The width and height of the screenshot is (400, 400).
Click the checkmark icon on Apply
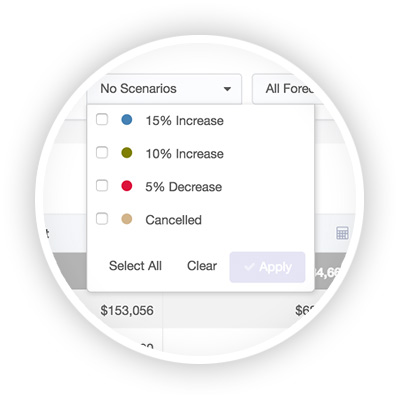click(x=249, y=267)
